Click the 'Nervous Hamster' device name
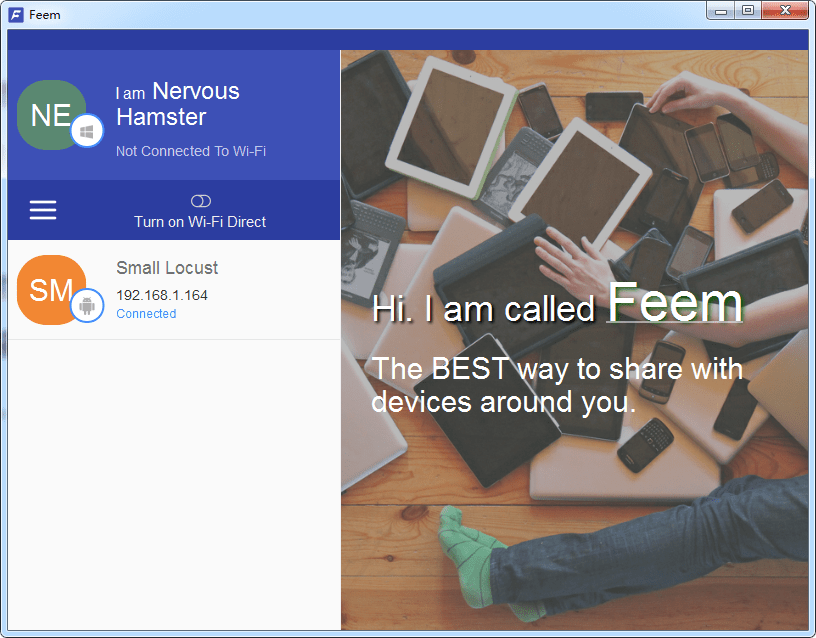 click(177, 104)
